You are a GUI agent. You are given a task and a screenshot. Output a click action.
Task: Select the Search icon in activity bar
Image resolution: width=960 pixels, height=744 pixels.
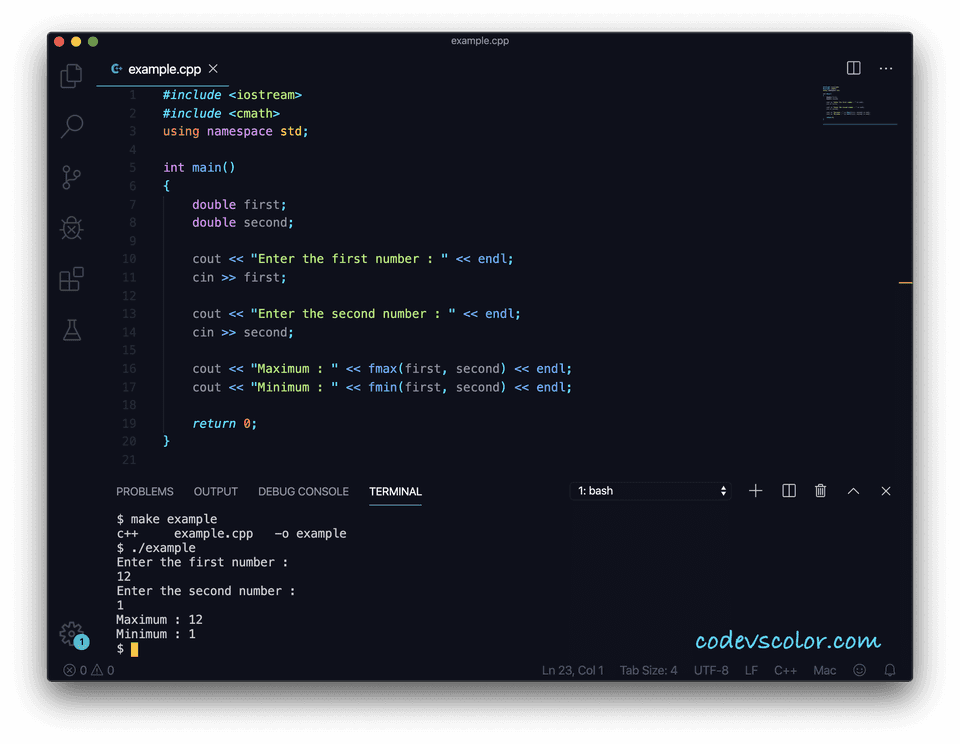point(70,126)
